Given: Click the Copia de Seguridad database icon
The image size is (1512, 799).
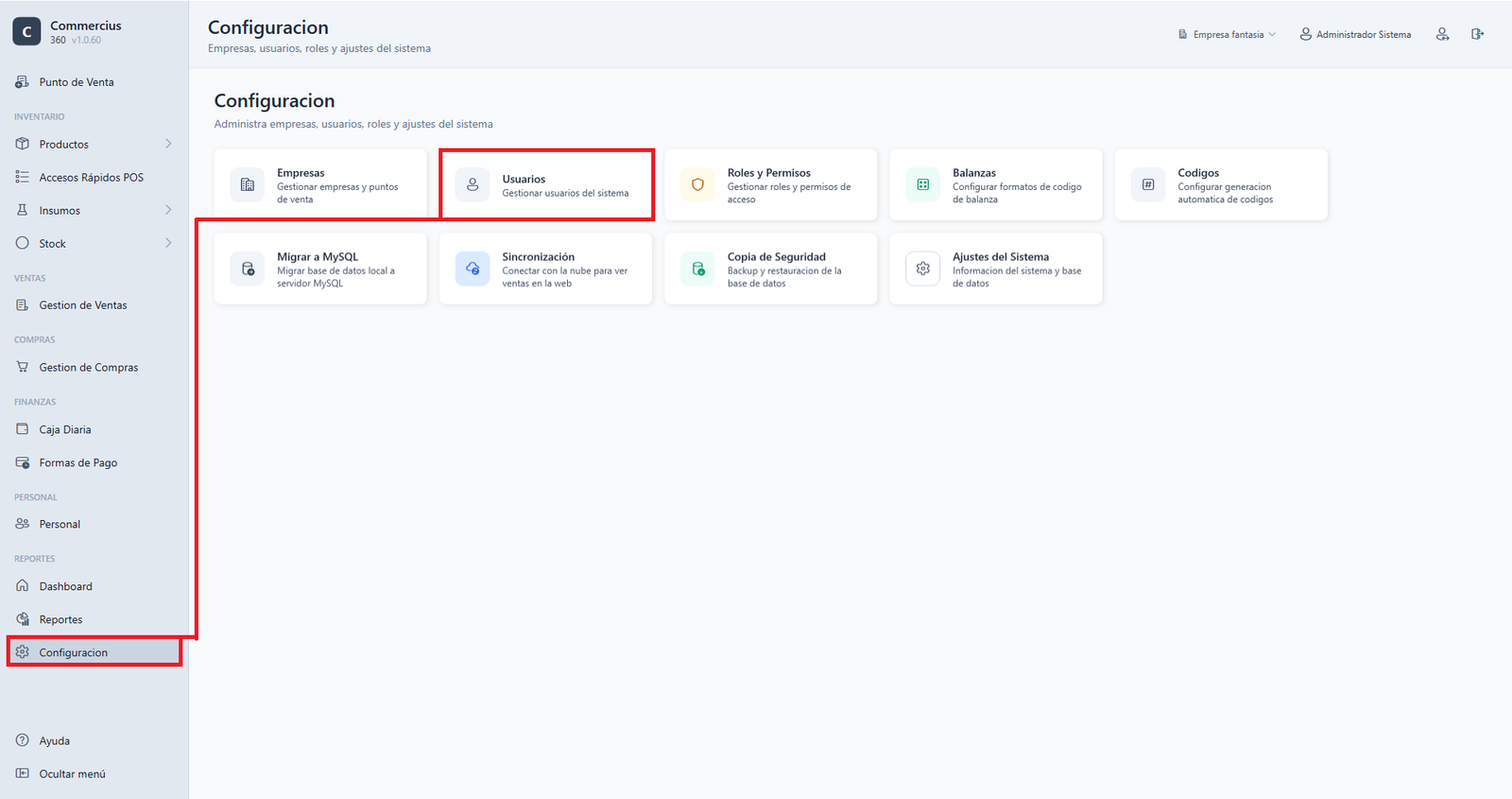Looking at the screenshot, I should 697,269.
